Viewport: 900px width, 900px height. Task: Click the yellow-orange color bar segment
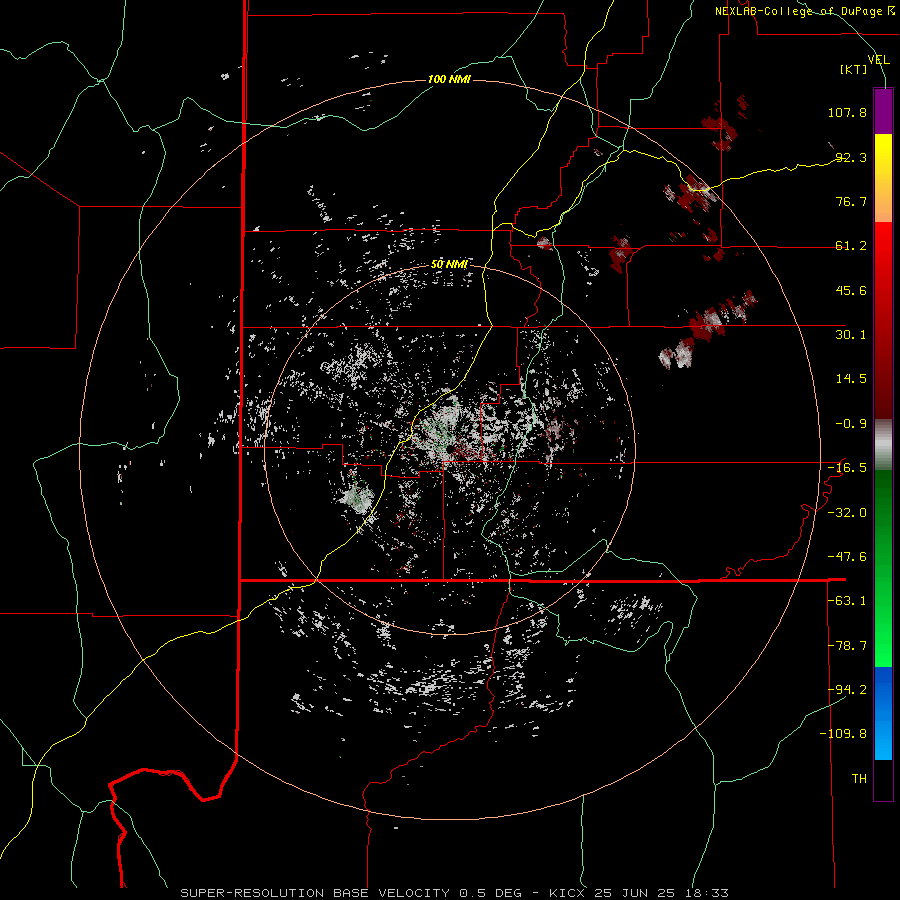[883, 178]
